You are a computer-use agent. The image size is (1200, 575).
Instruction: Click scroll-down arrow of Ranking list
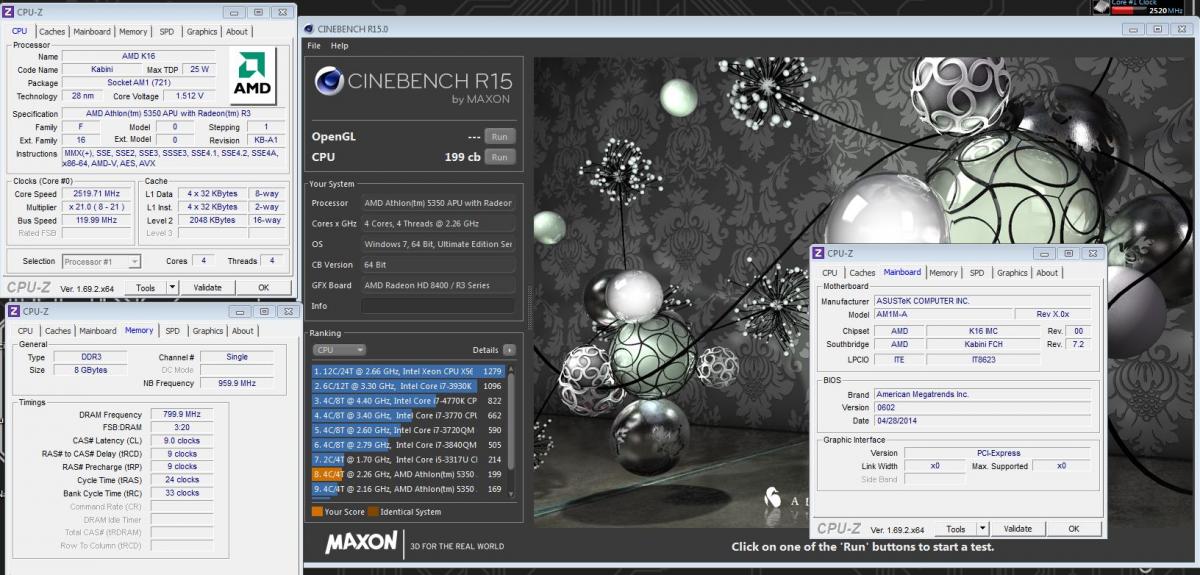(x=513, y=494)
